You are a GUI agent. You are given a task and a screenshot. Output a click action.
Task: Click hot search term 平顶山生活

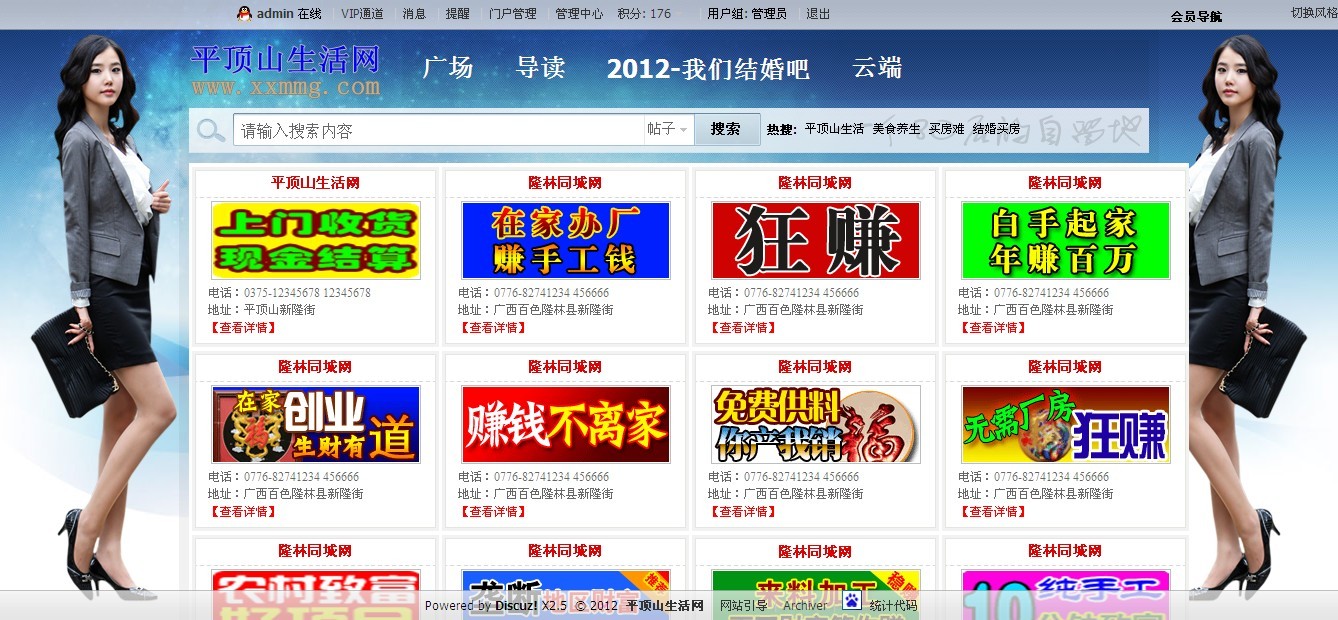tap(834, 129)
